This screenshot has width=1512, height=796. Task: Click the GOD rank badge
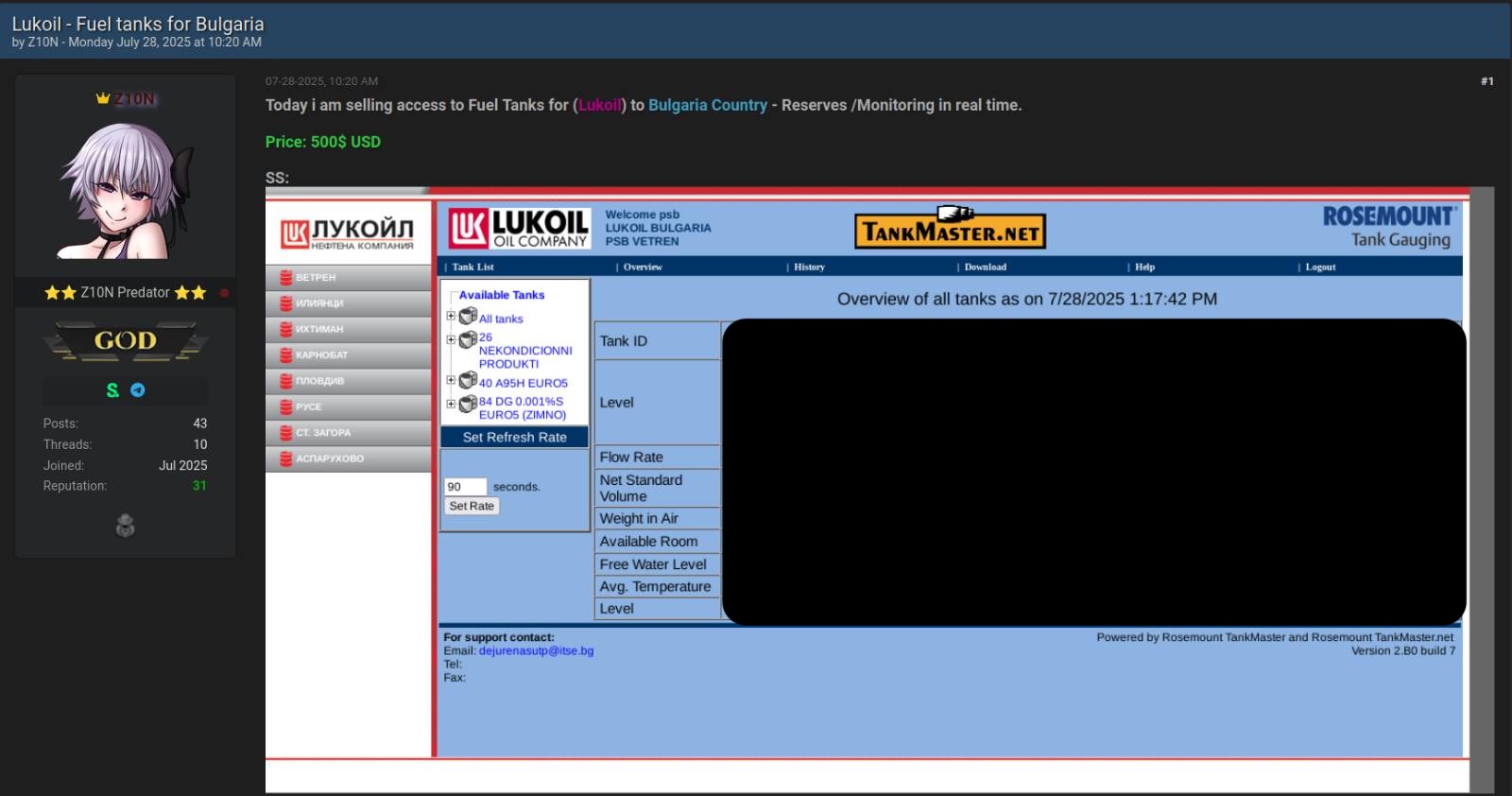[126, 341]
